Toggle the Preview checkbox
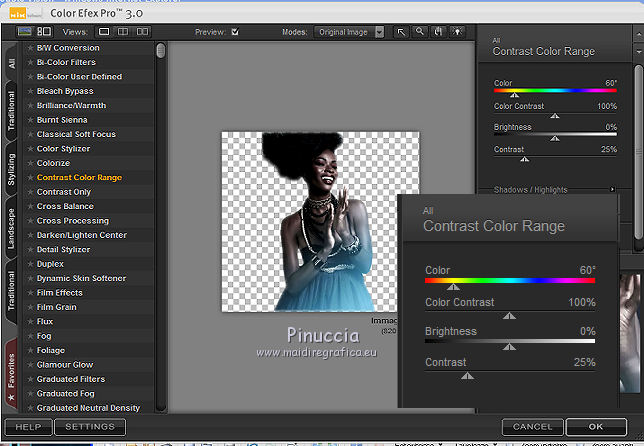 click(235, 32)
